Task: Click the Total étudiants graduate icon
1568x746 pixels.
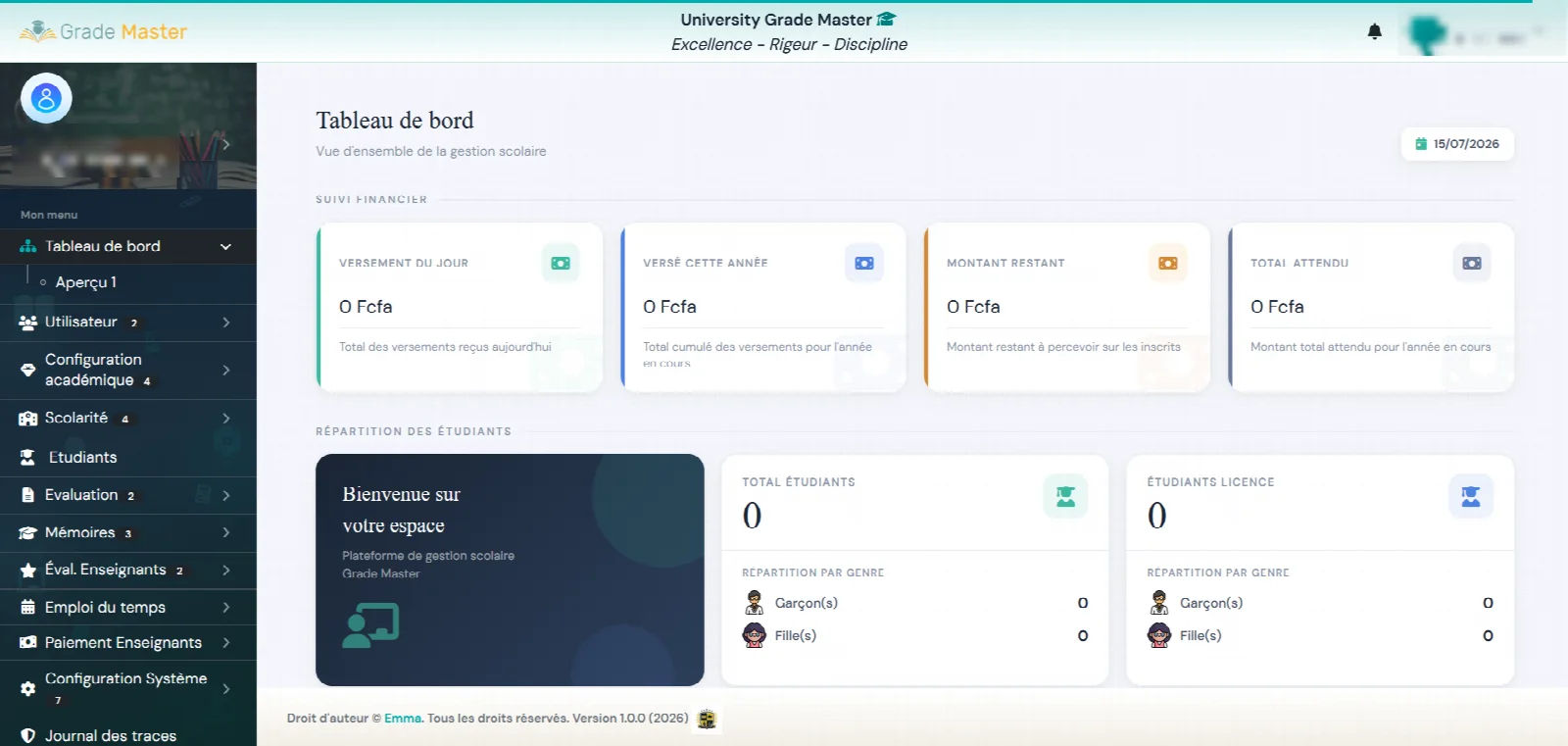Action: tap(1065, 496)
